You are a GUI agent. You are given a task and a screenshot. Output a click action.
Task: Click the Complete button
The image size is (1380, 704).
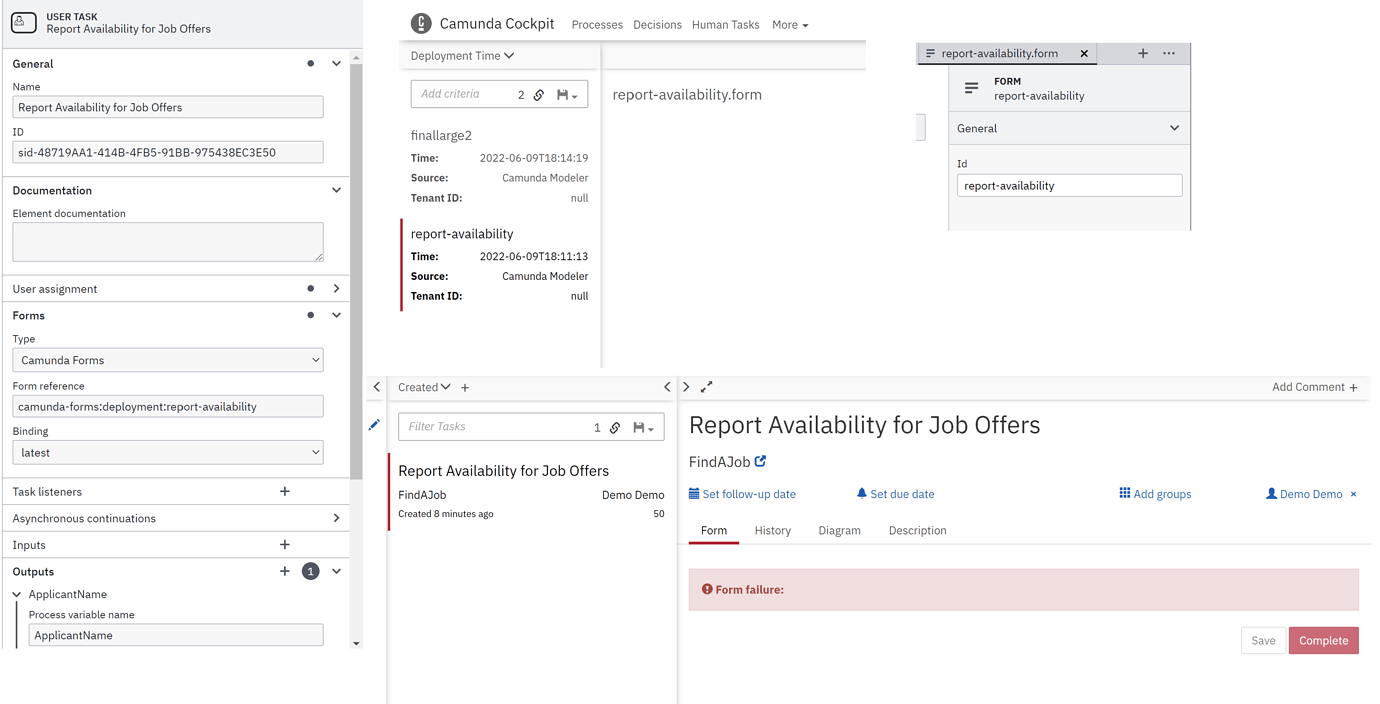[x=1324, y=641]
